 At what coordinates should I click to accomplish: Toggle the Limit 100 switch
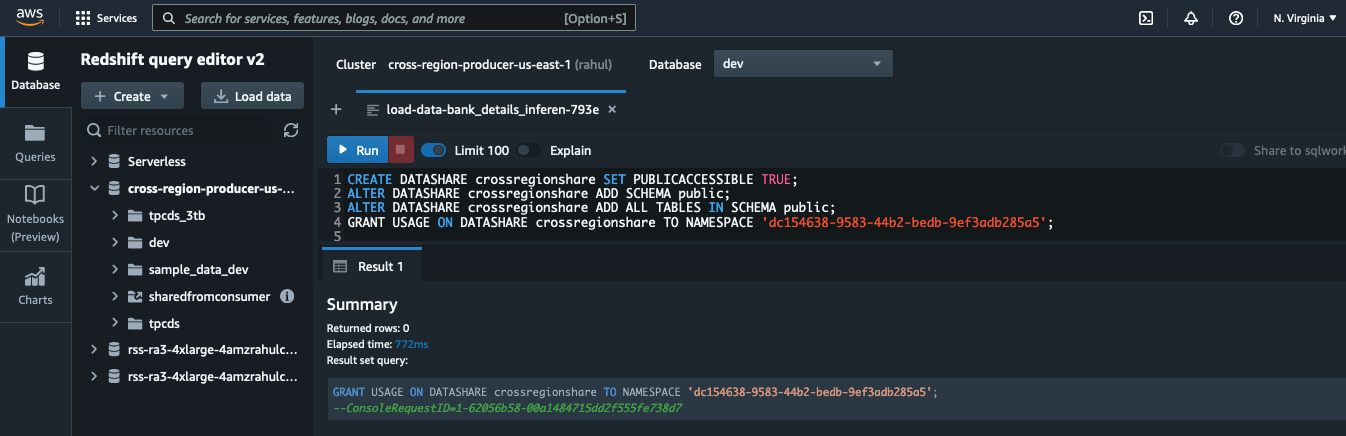[x=434, y=150]
